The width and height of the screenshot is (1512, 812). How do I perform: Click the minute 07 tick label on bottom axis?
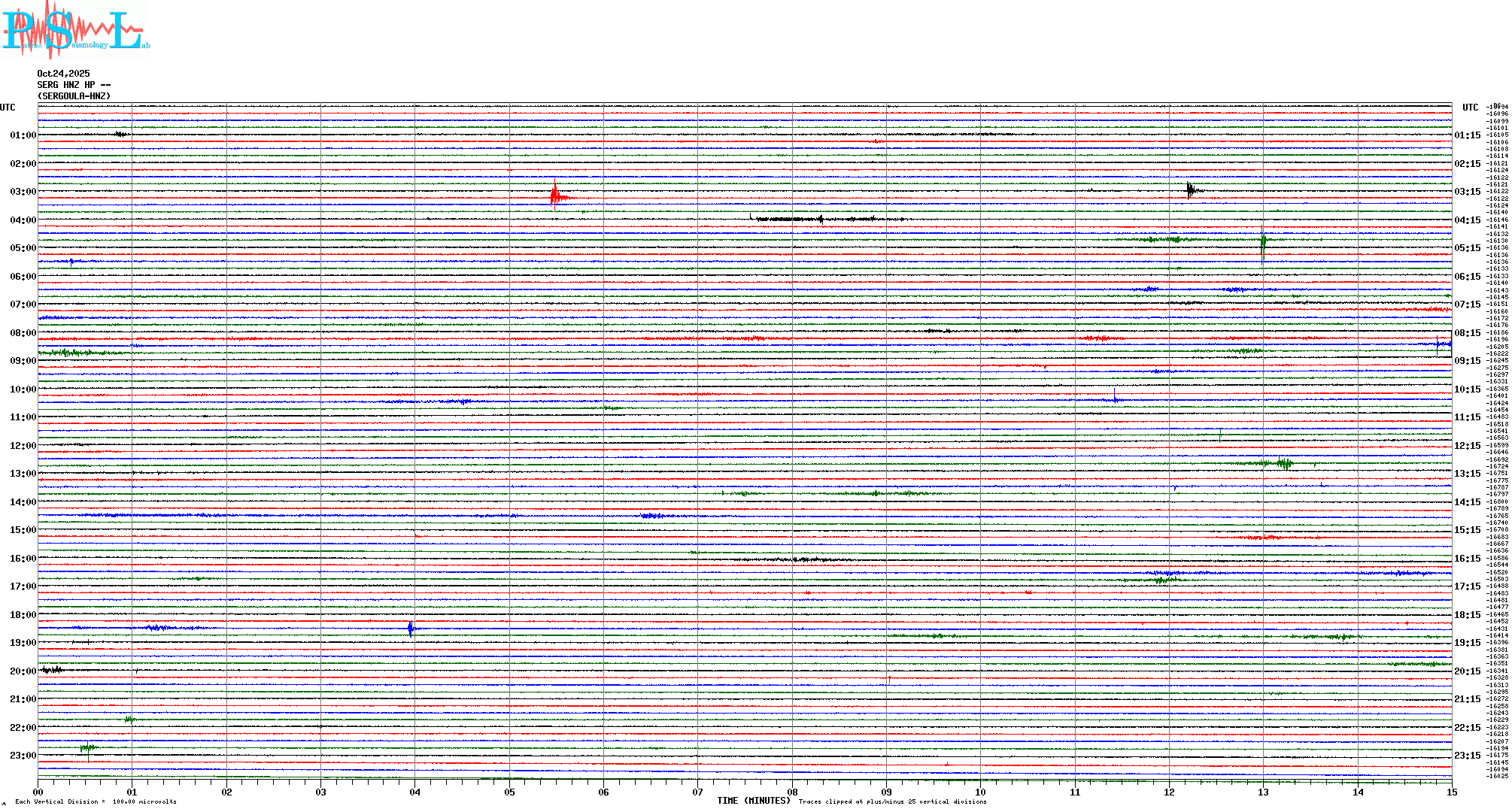tap(697, 792)
